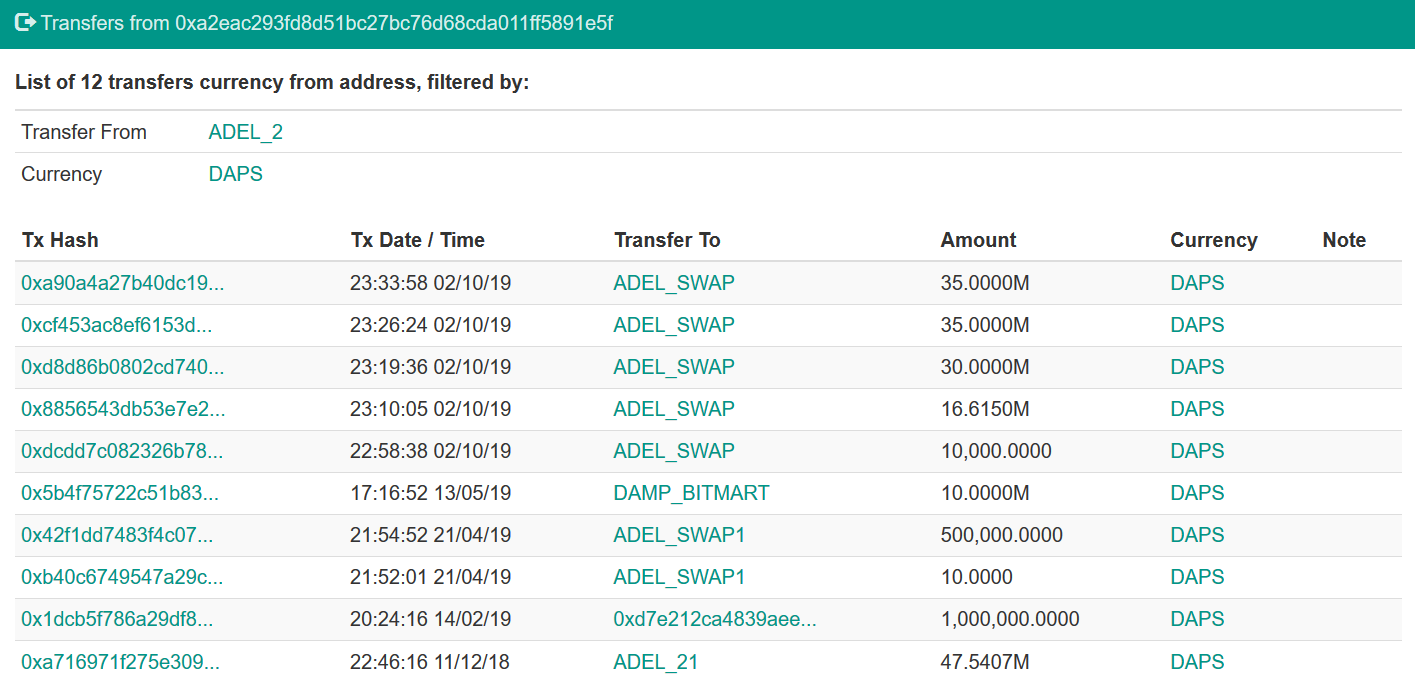The height and width of the screenshot is (682, 1415).
Task: Click the Note column header
Action: click(1344, 240)
